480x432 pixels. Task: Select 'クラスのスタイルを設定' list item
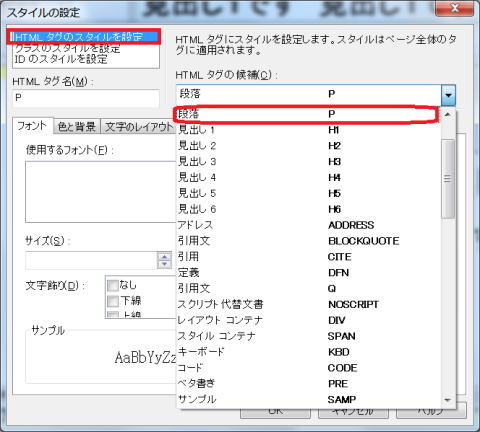click(86, 48)
